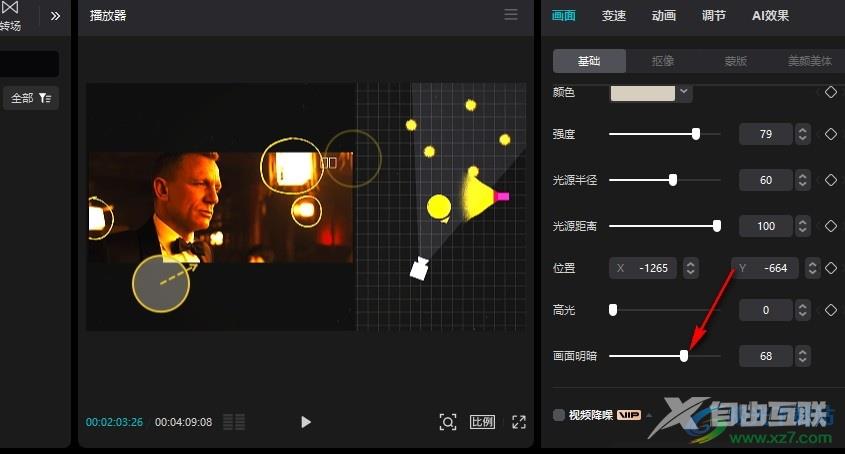This screenshot has height=454, width=845.
Task: Click the 光源距离 value stepper
Action: [802, 226]
